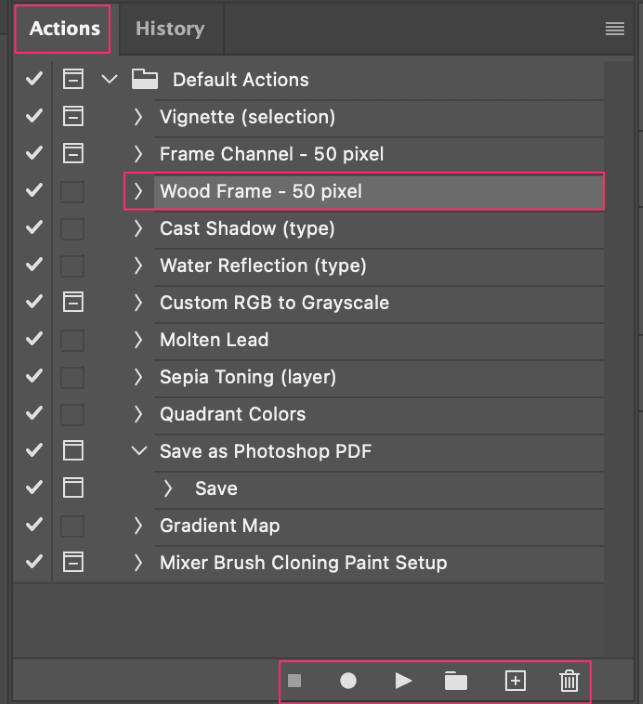Delete the selected action with the trash icon
The image size is (643, 704).
point(569,681)
